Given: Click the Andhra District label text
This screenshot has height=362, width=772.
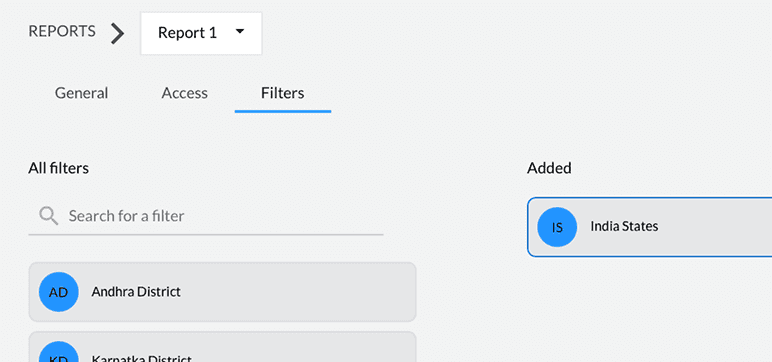Looking at the screenshot, I should coord(136,292).
